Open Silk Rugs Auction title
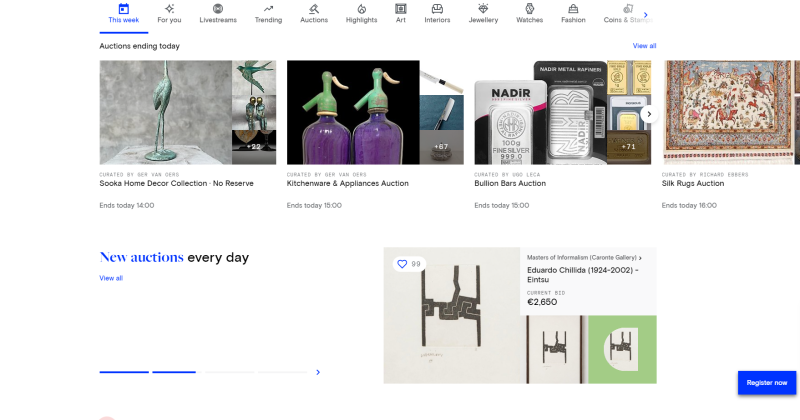800x420 pixels. coord(693,183)
